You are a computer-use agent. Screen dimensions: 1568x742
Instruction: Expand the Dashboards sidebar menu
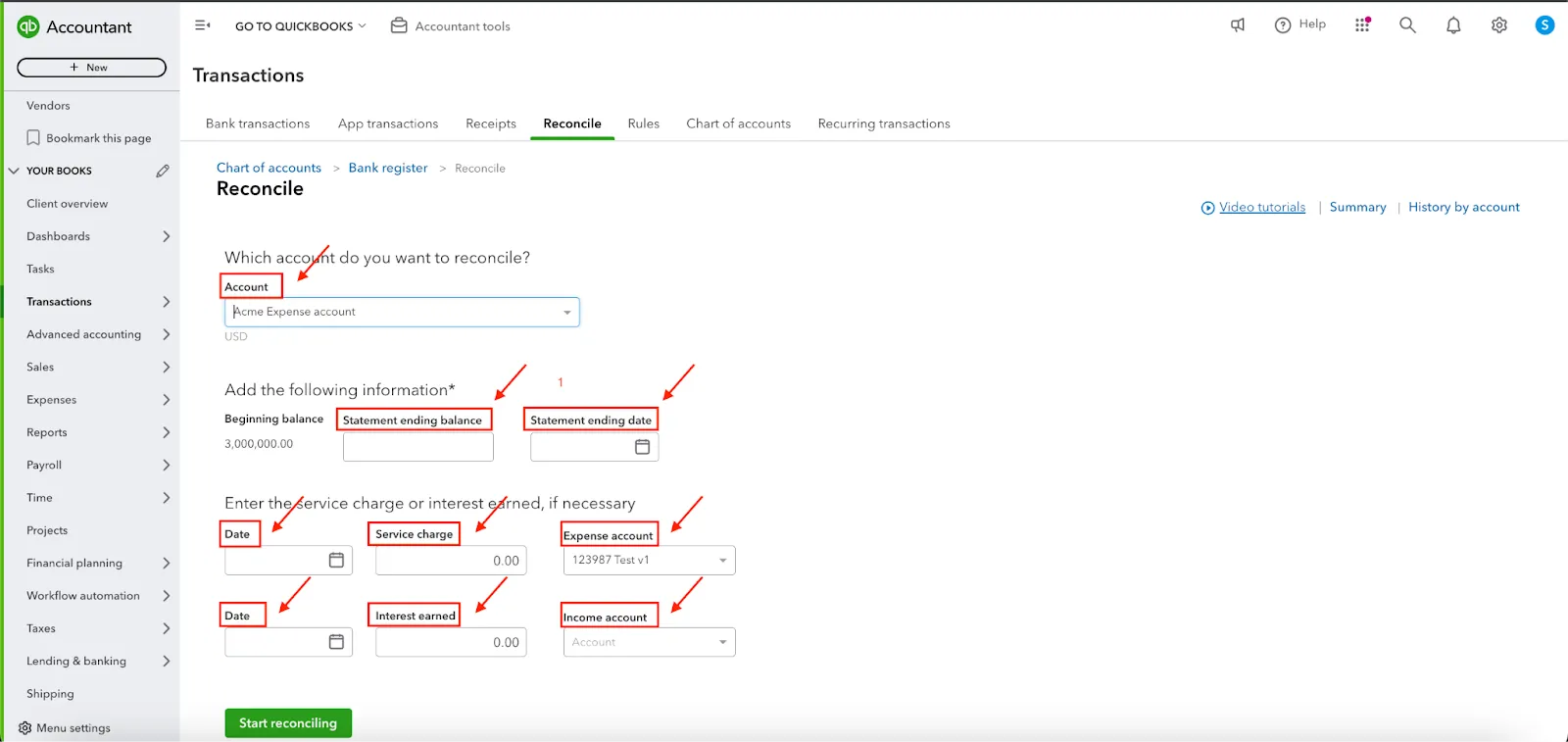[166, 236]
